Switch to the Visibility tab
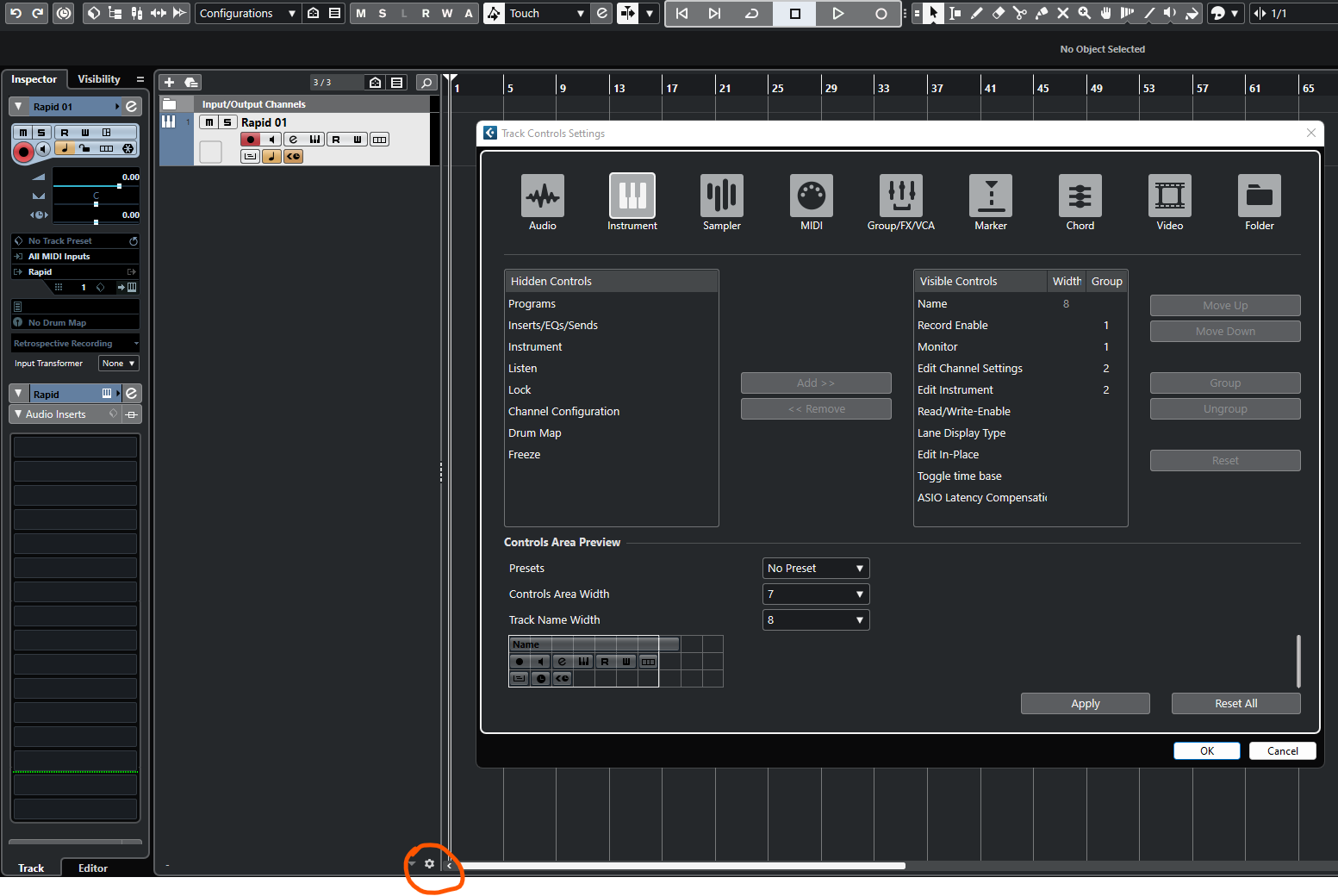Image resolution: width=1338 pixels, height=896 pixels. pos(99,79)
